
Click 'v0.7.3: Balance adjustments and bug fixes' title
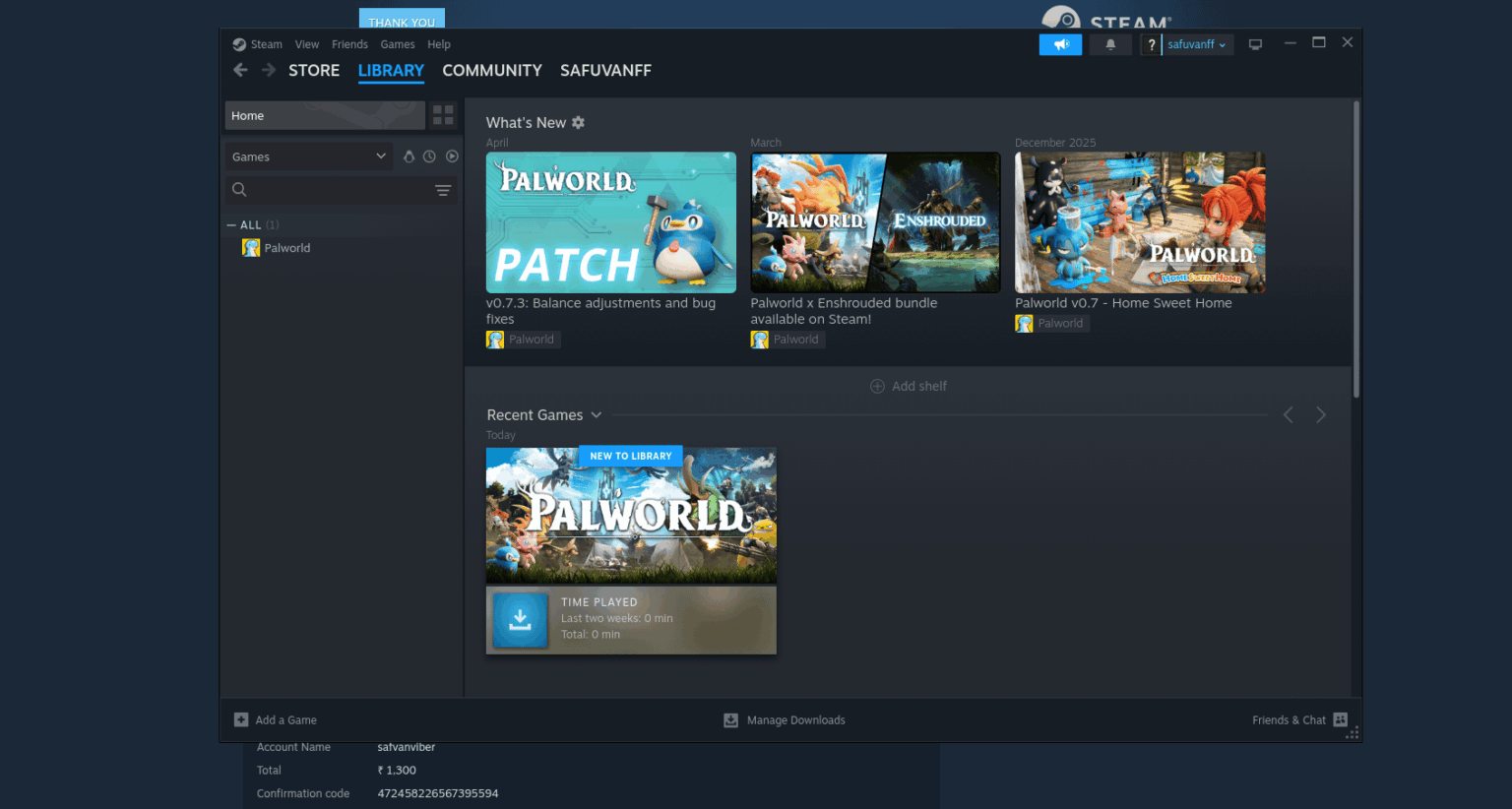pos(600,311)
